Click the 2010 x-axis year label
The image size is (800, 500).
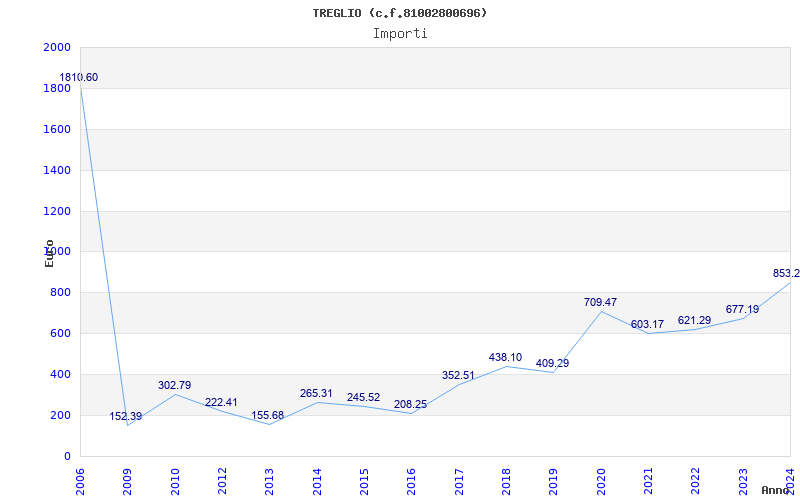pyautogui.click(x=175, y=481)
